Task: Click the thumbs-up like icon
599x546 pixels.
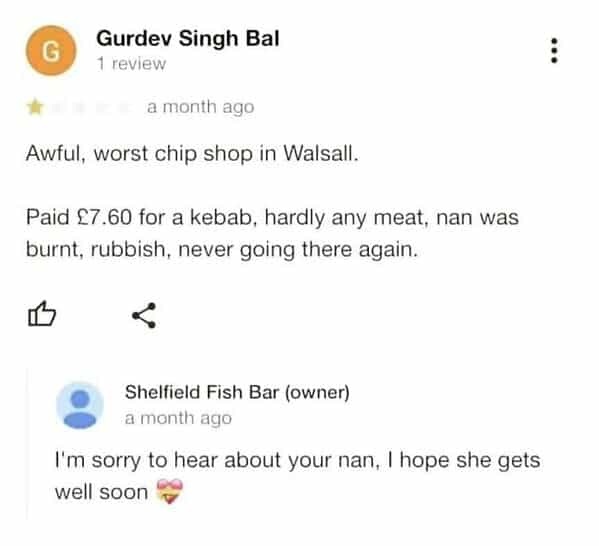Action: point(42,314)
